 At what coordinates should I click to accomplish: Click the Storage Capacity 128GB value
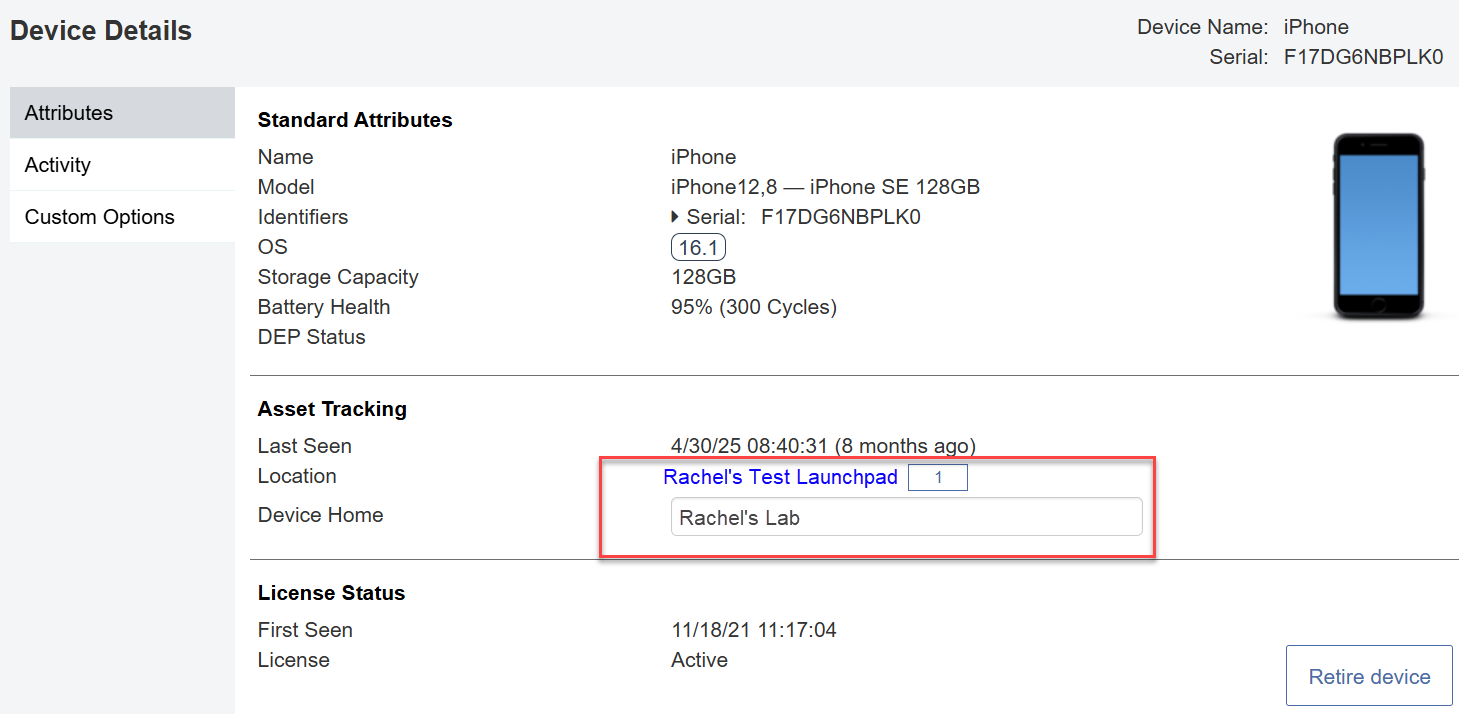click(703, 277)
